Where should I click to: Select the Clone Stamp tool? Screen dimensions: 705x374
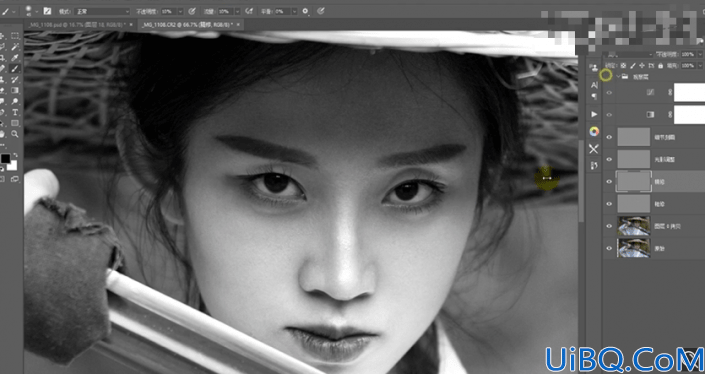(2, 80)
